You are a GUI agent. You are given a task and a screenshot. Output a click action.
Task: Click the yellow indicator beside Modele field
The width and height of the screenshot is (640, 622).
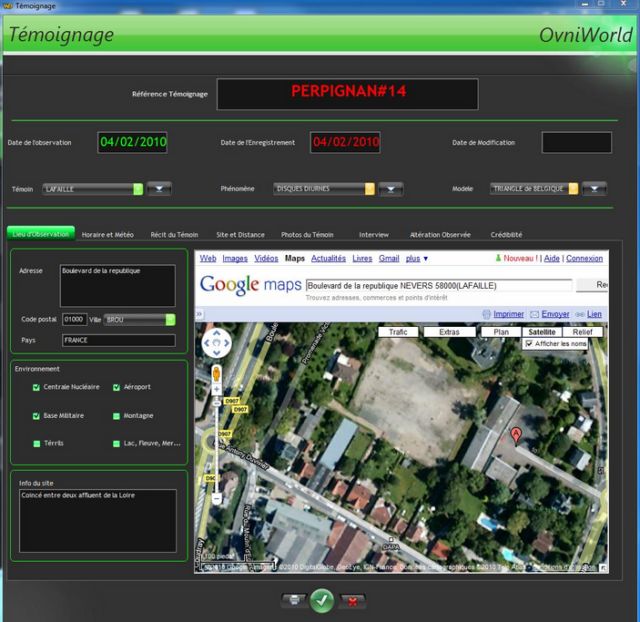point(573,188)
